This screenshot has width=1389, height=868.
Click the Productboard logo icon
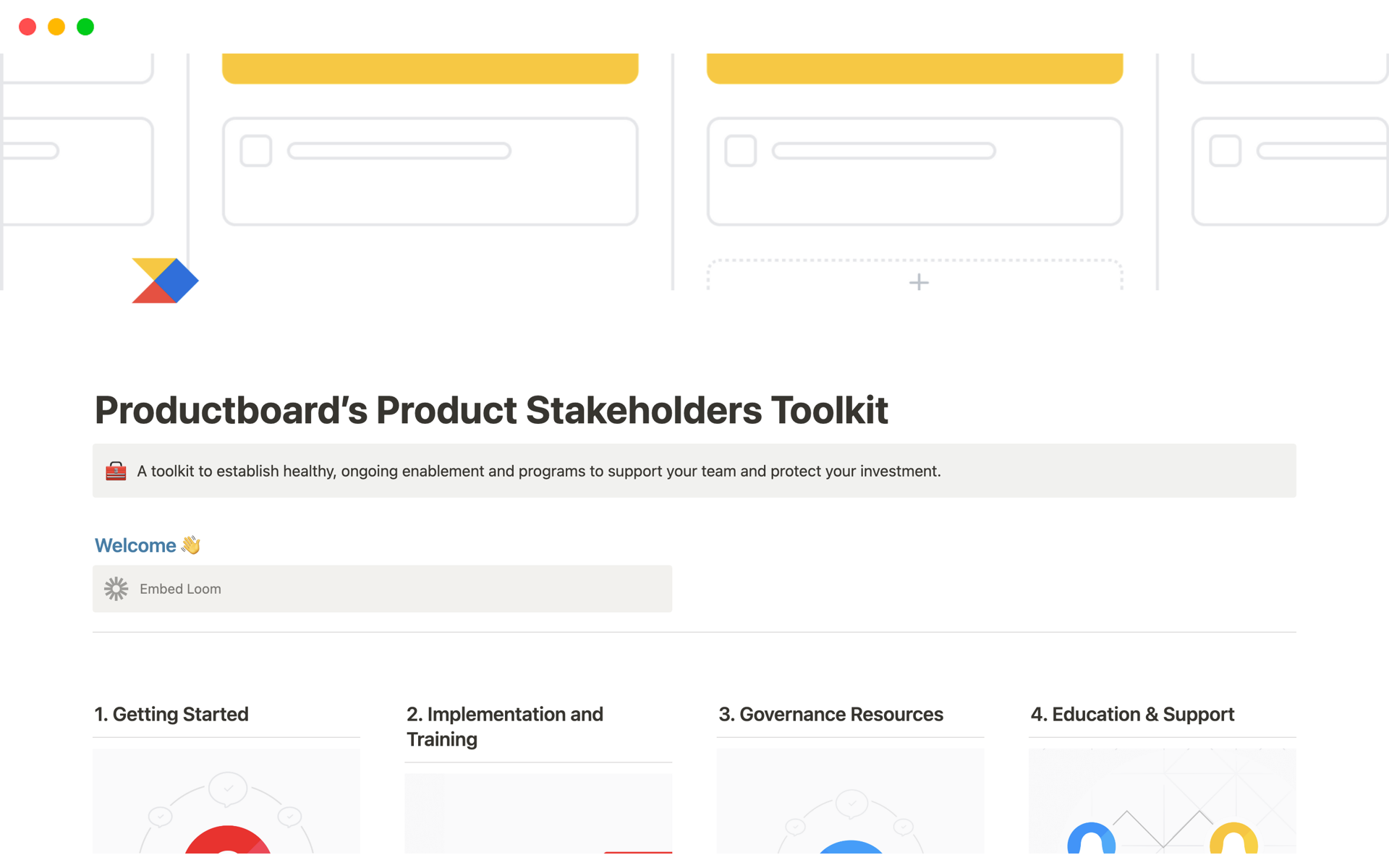click(165, 281)
